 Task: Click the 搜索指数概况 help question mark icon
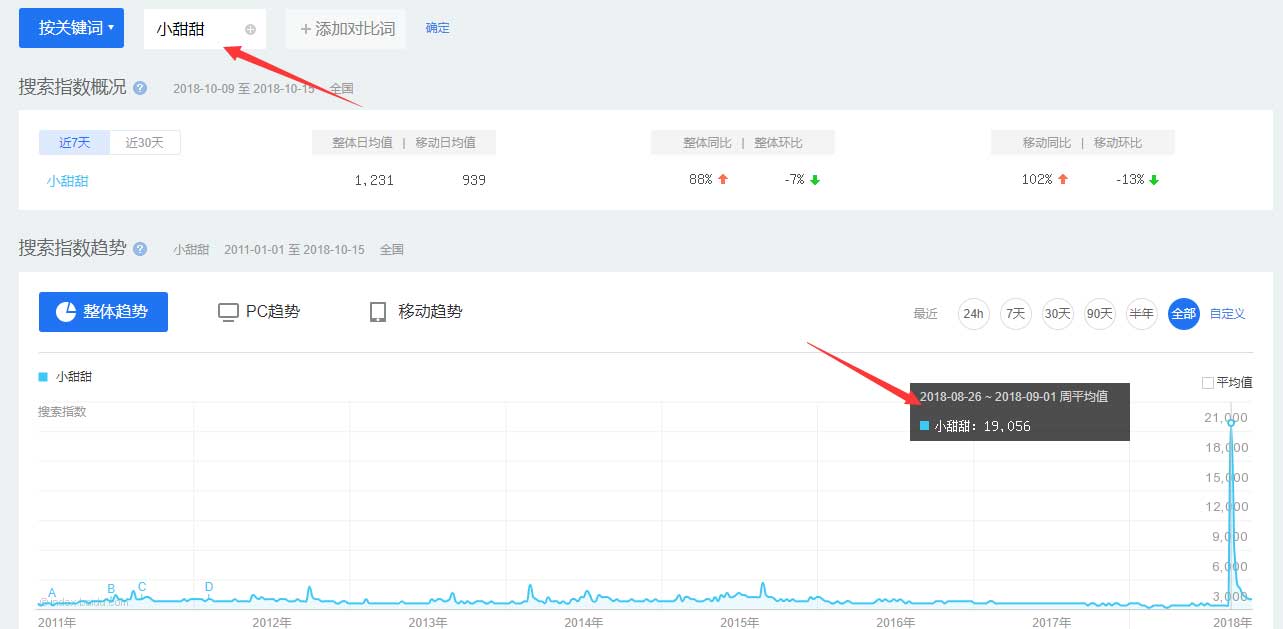click(x=139, y=88)
